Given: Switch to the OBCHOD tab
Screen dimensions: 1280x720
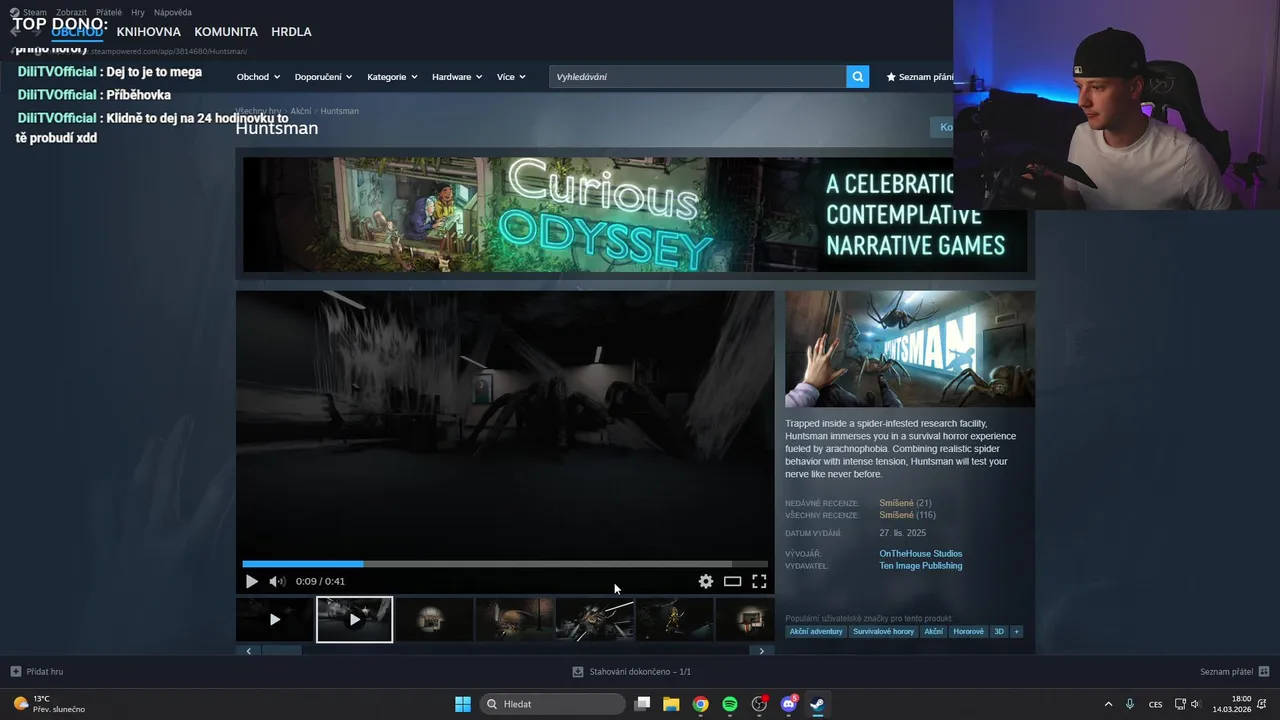Looking at the screenshot, I should (77, 32).
